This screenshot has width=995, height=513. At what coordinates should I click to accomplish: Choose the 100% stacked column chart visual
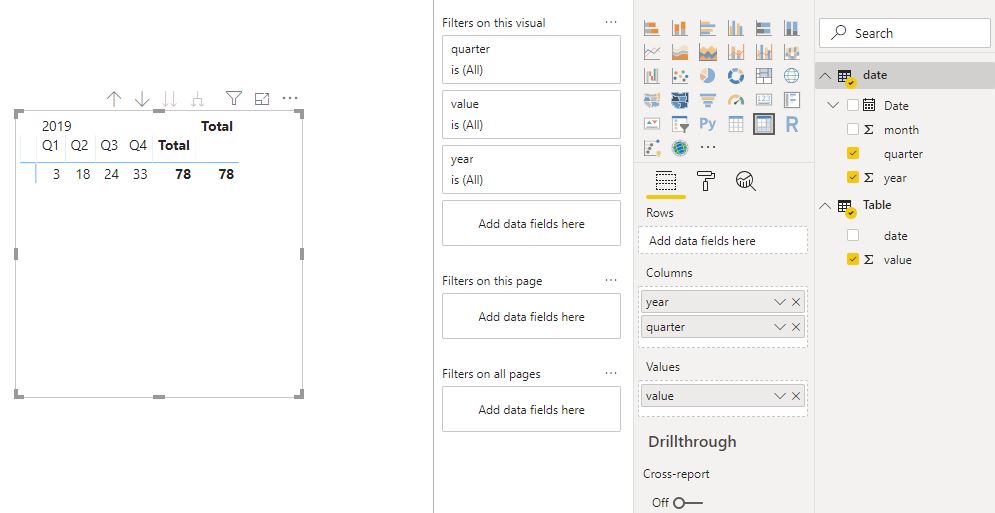(791, 28)
